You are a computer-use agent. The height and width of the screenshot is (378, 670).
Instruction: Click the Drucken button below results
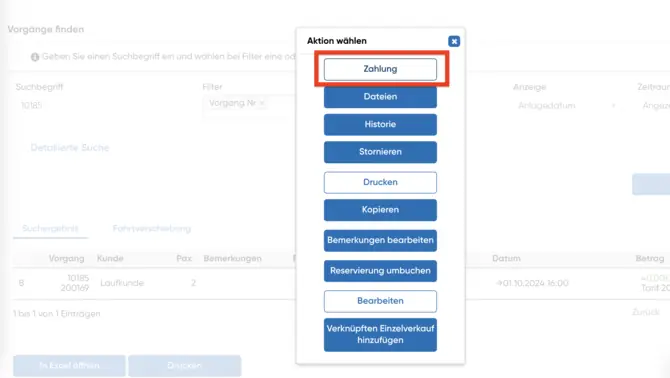pyautogui.click(x=185, y=366)
